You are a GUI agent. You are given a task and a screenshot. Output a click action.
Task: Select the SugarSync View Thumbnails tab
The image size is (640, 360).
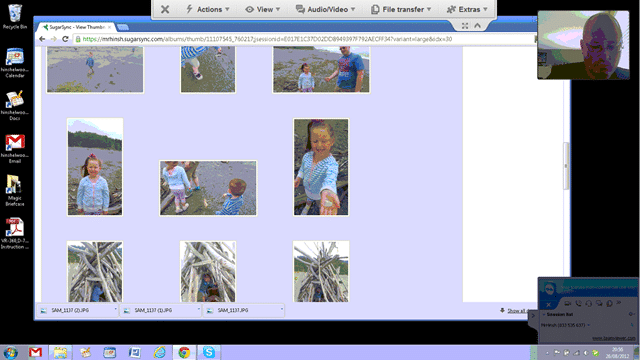tap(75, 27)
